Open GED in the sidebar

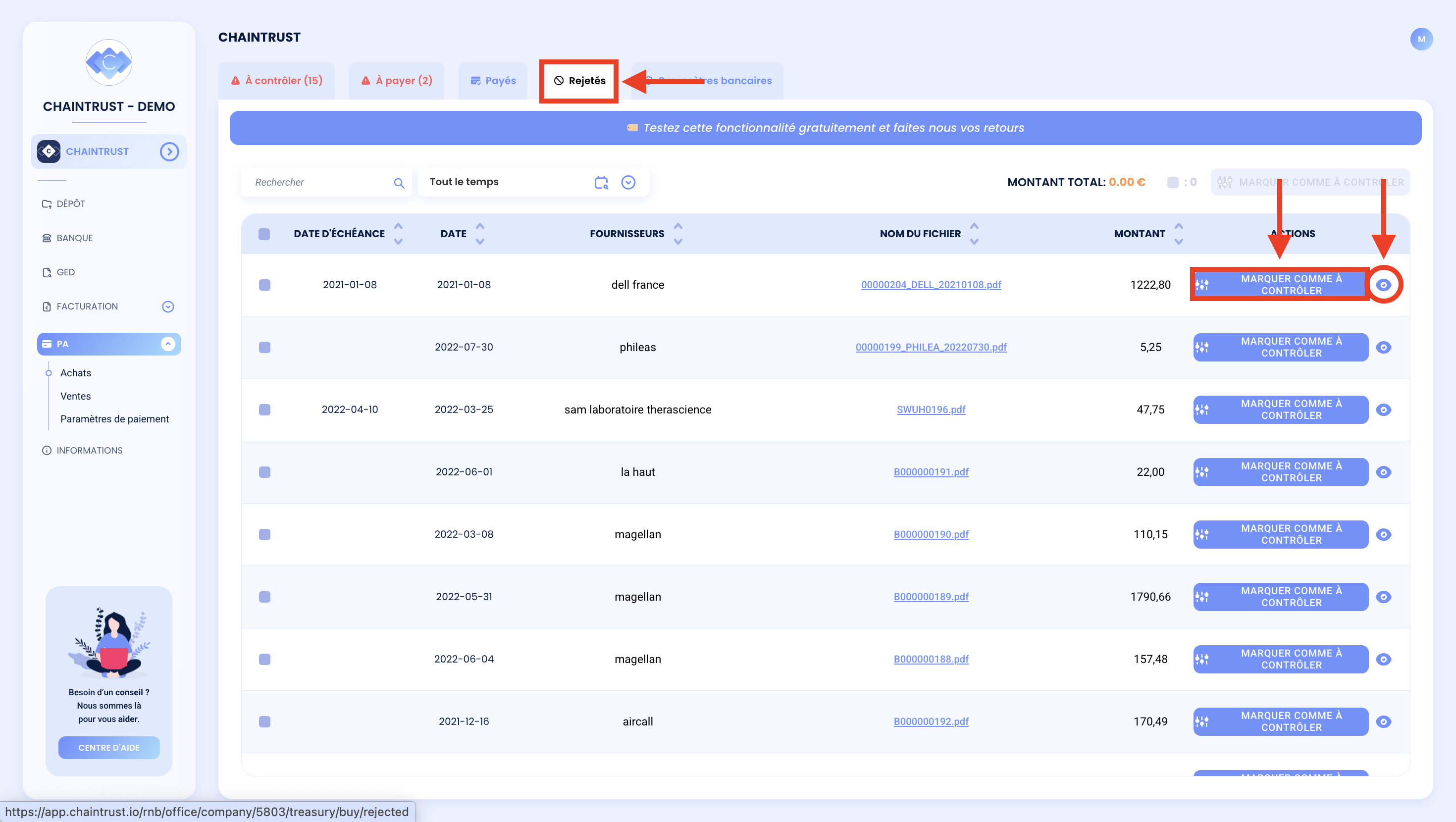58,272
